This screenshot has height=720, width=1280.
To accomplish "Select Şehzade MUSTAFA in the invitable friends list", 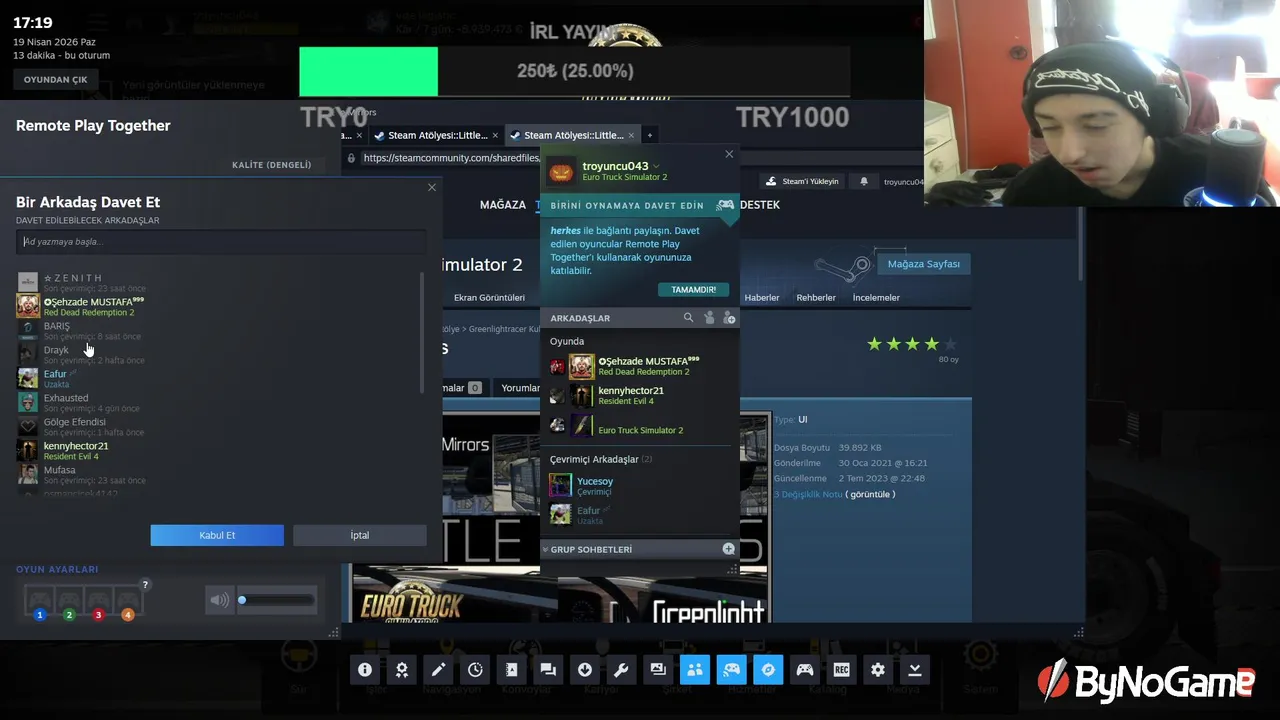I will coord(218,306).
